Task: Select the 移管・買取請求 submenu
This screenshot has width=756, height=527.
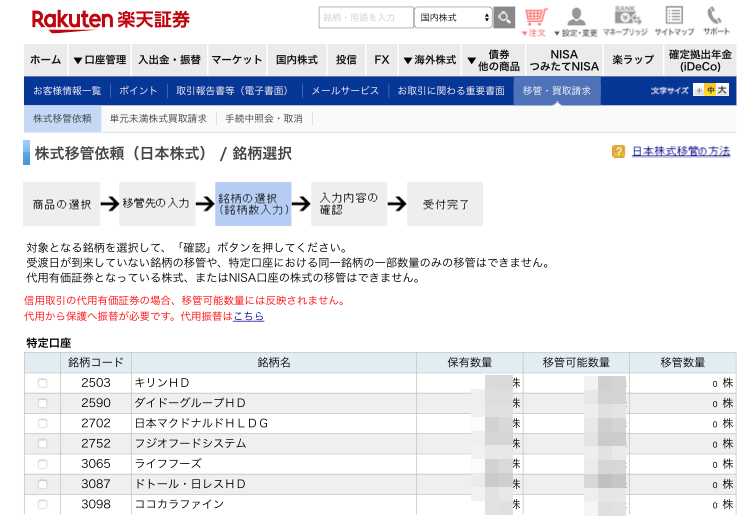Action: click(x=557, y=91)
